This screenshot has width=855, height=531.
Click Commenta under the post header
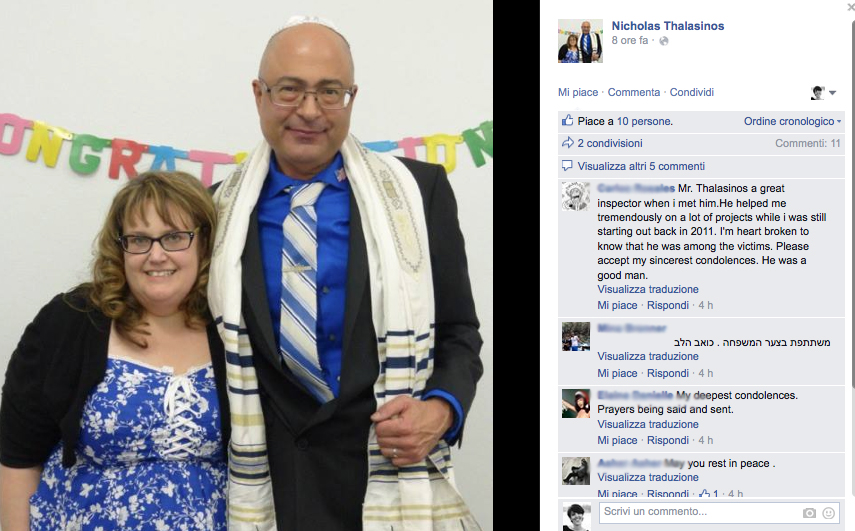pos(634,92)
